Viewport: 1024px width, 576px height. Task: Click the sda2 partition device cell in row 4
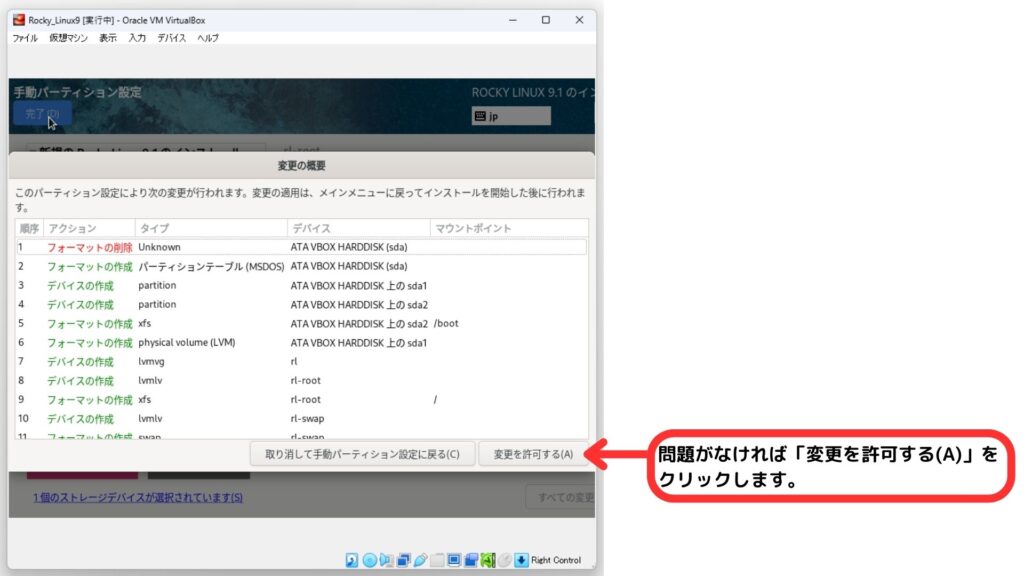(359, 304)
